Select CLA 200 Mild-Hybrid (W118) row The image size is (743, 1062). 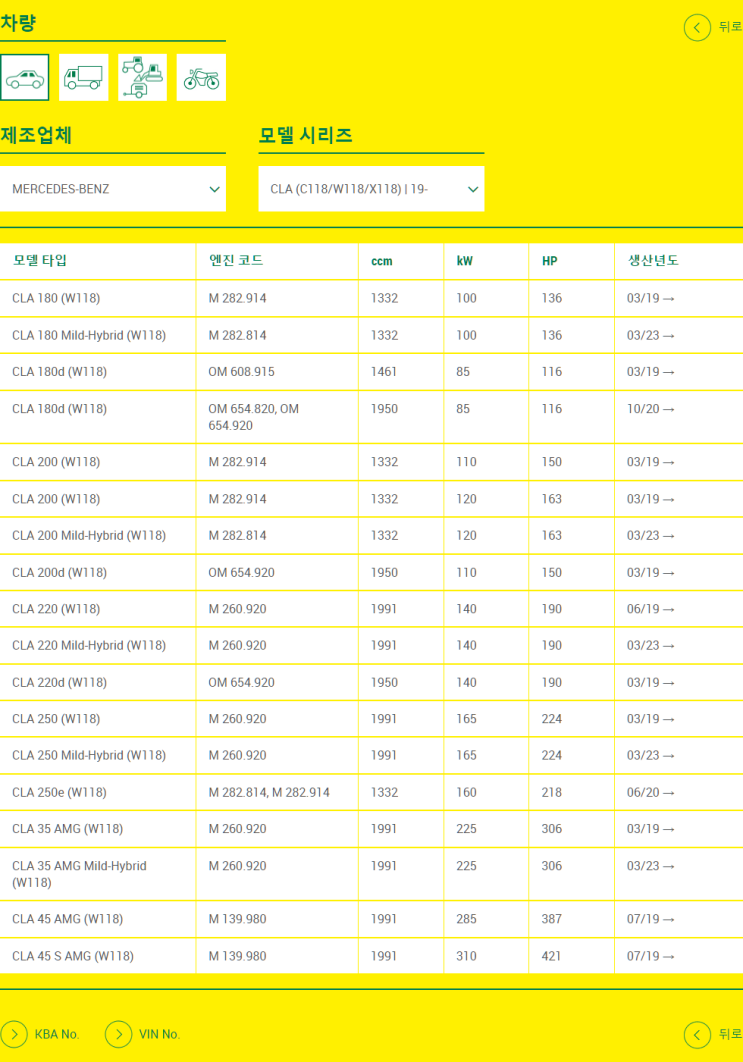tap(371, 536)
